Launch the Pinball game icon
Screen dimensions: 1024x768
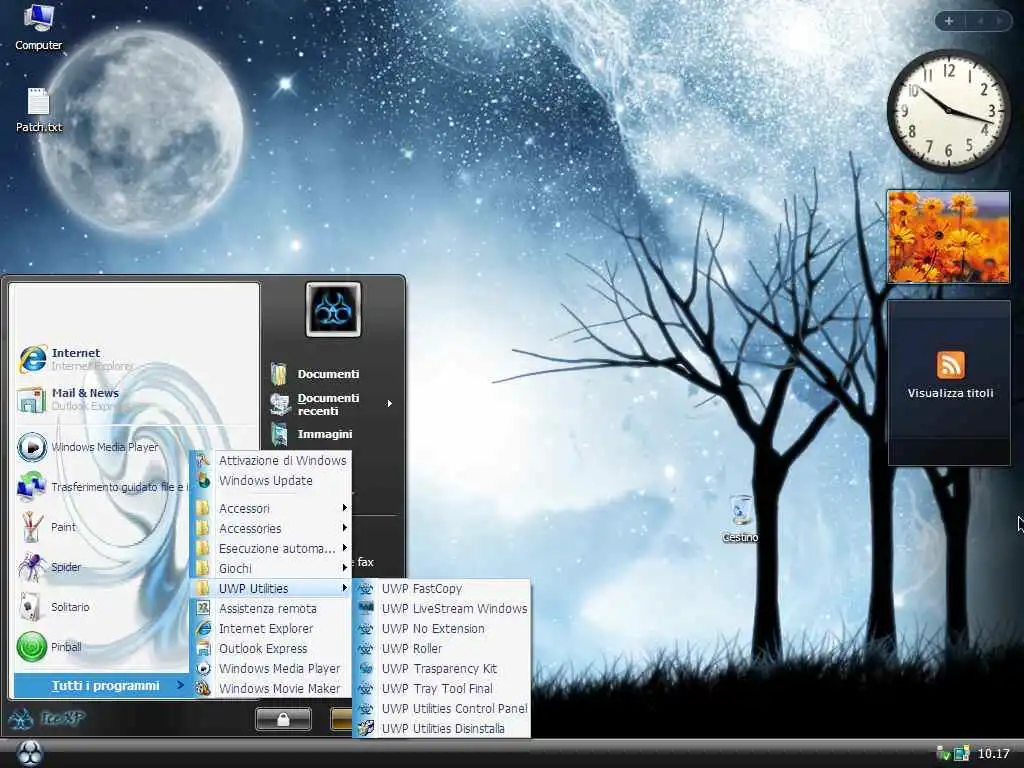click(31, 647)
